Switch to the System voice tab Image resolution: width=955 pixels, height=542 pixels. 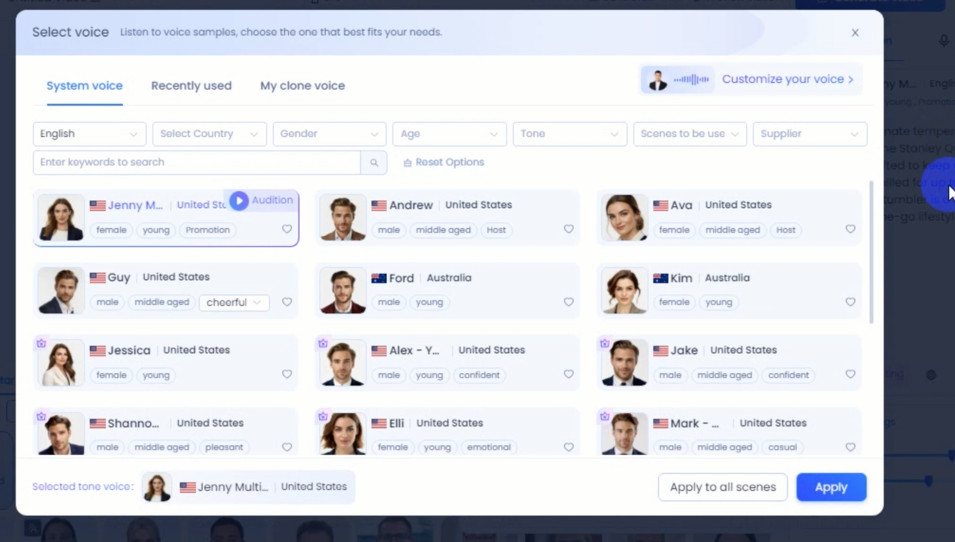tap(85, 86)
